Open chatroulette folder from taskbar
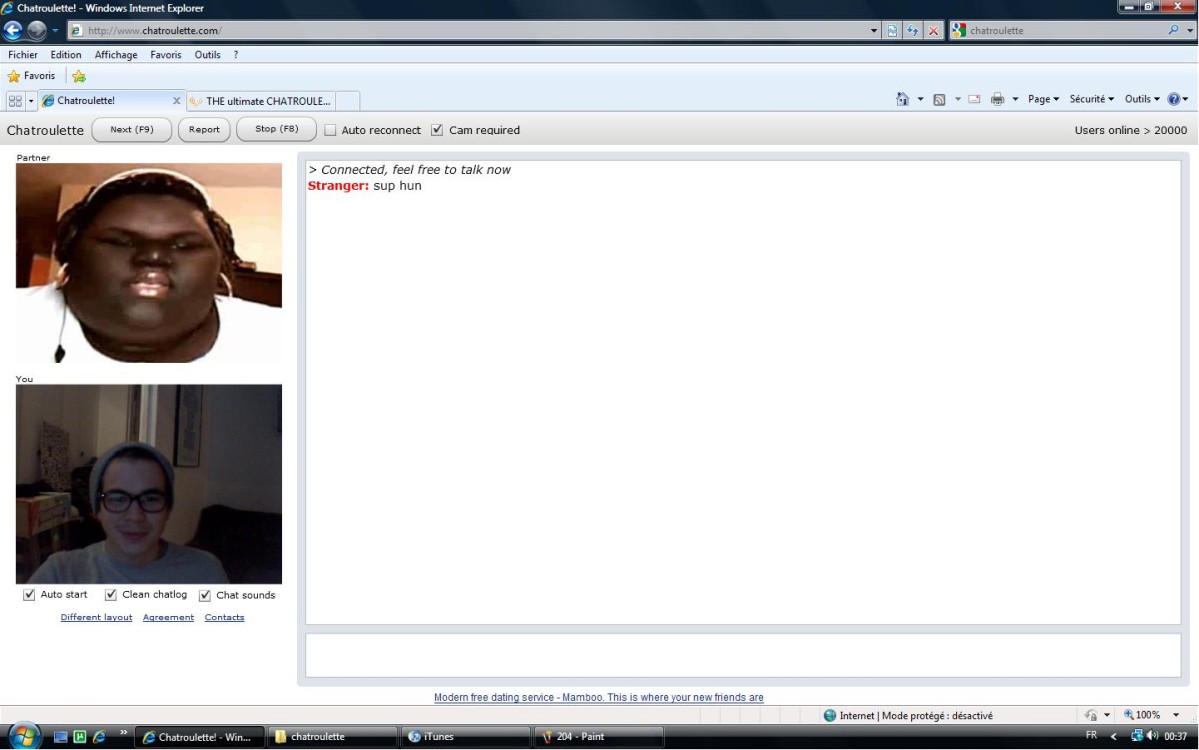The height and width of the screenshot is (750, 1199). [332, 737]
